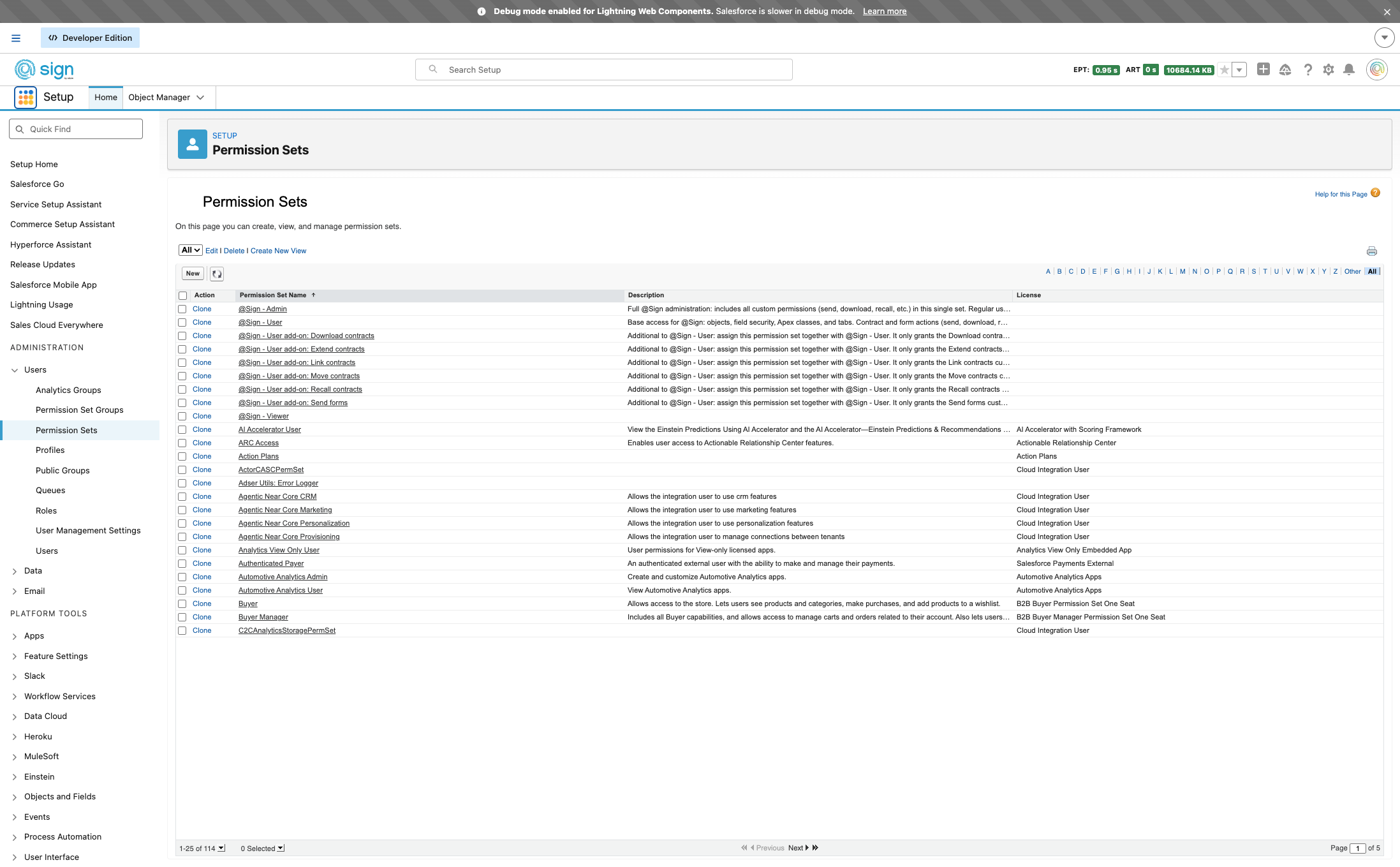The image size is (1400, 867).
Task: Open printable view printer icon
Action: pyautogui.click(x=1372, y=251)
